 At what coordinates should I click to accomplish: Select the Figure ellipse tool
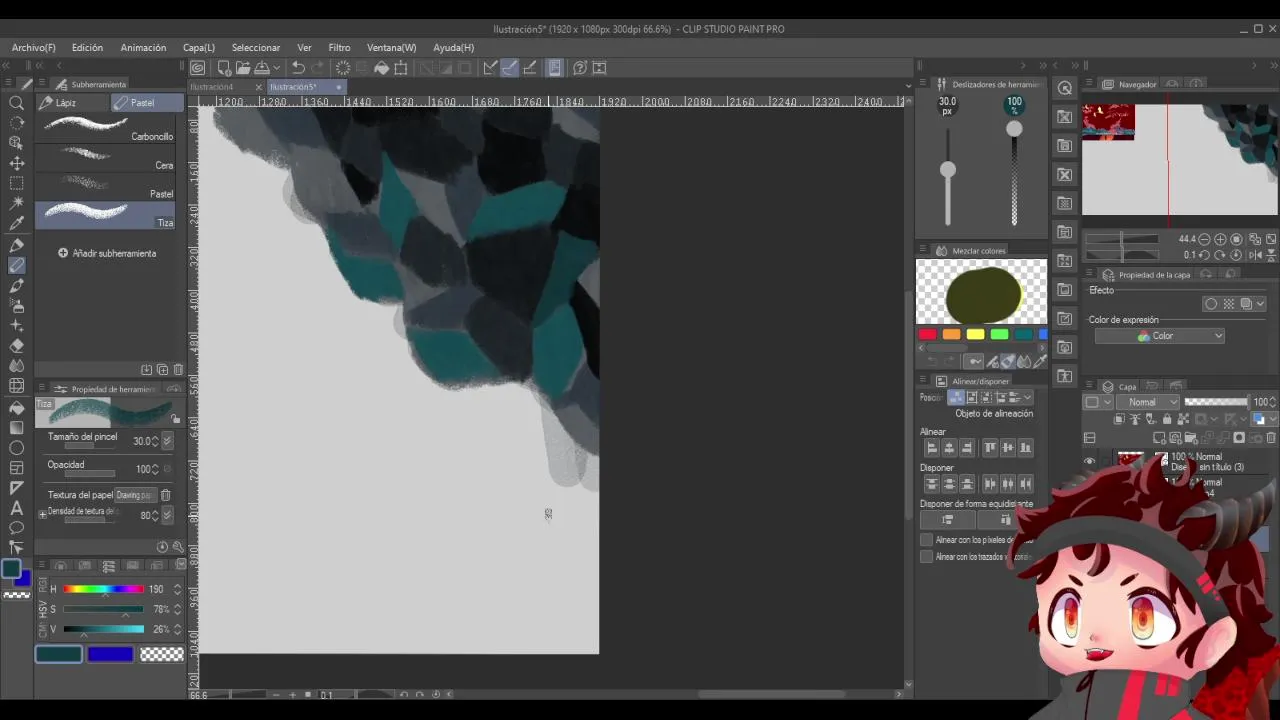click(17, 448)
